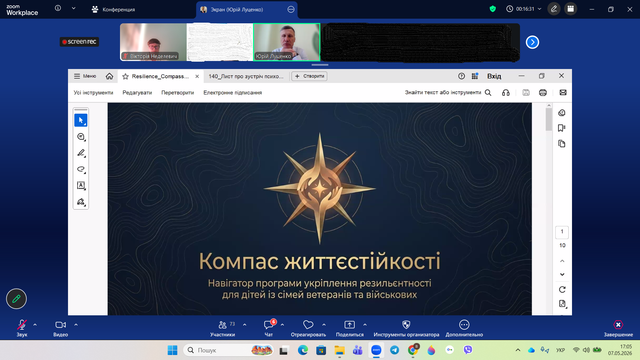Click Створити new tab button
640x360 pixels.
click(309, 76)
